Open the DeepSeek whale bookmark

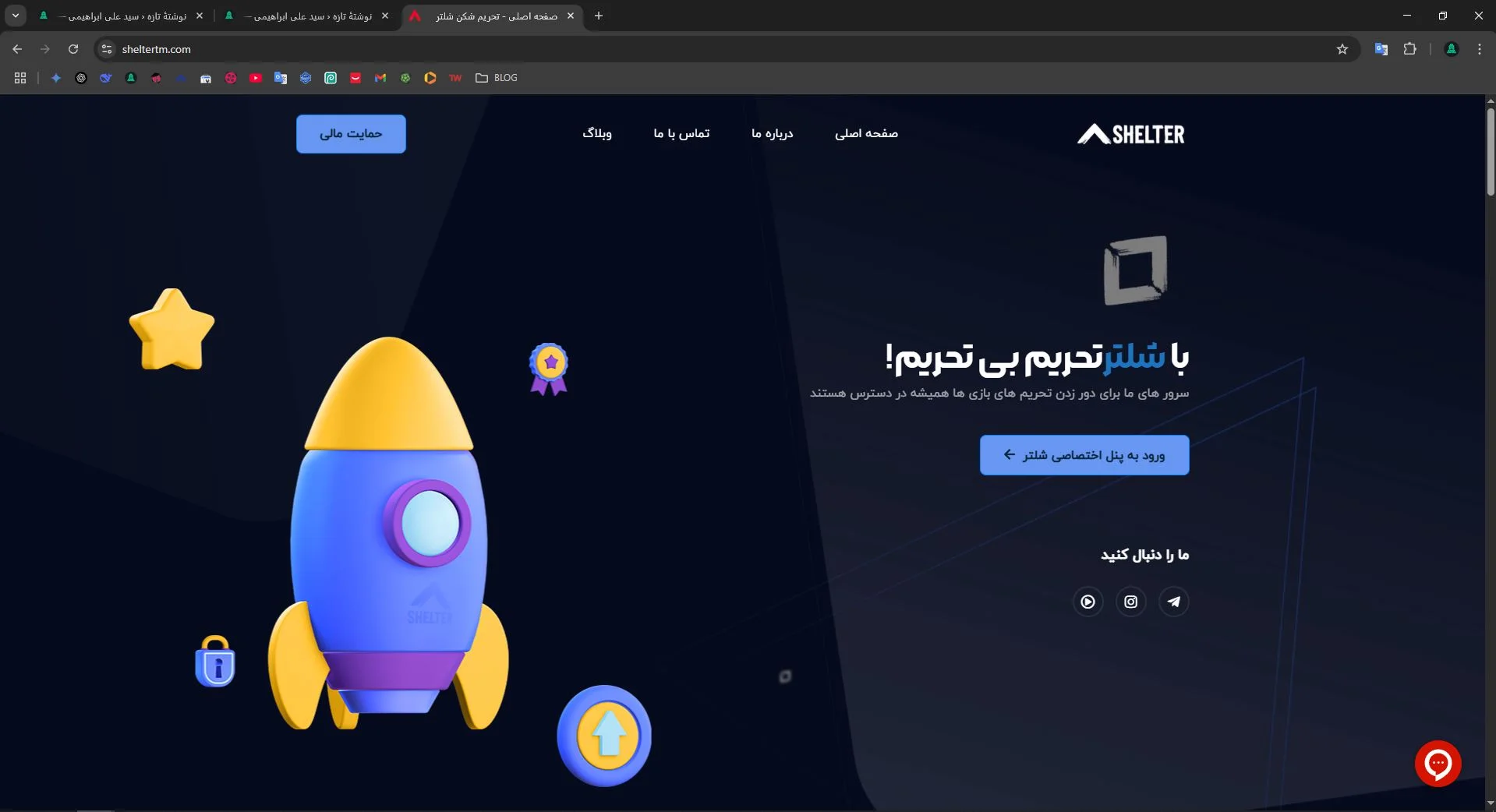(x=106, y=78)
